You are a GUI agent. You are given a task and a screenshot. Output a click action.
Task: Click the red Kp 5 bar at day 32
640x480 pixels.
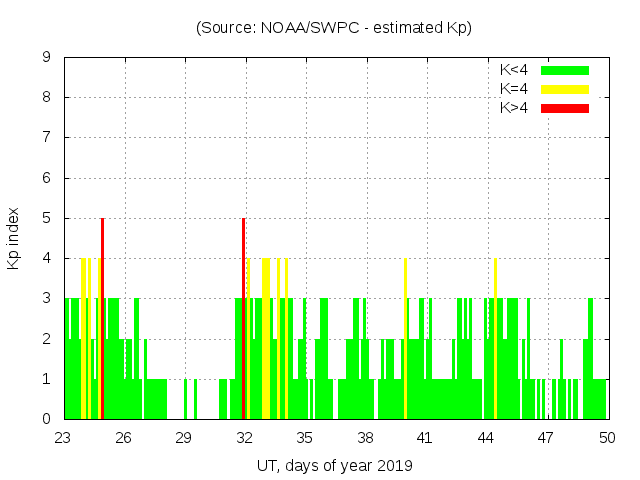pos(243,320)
